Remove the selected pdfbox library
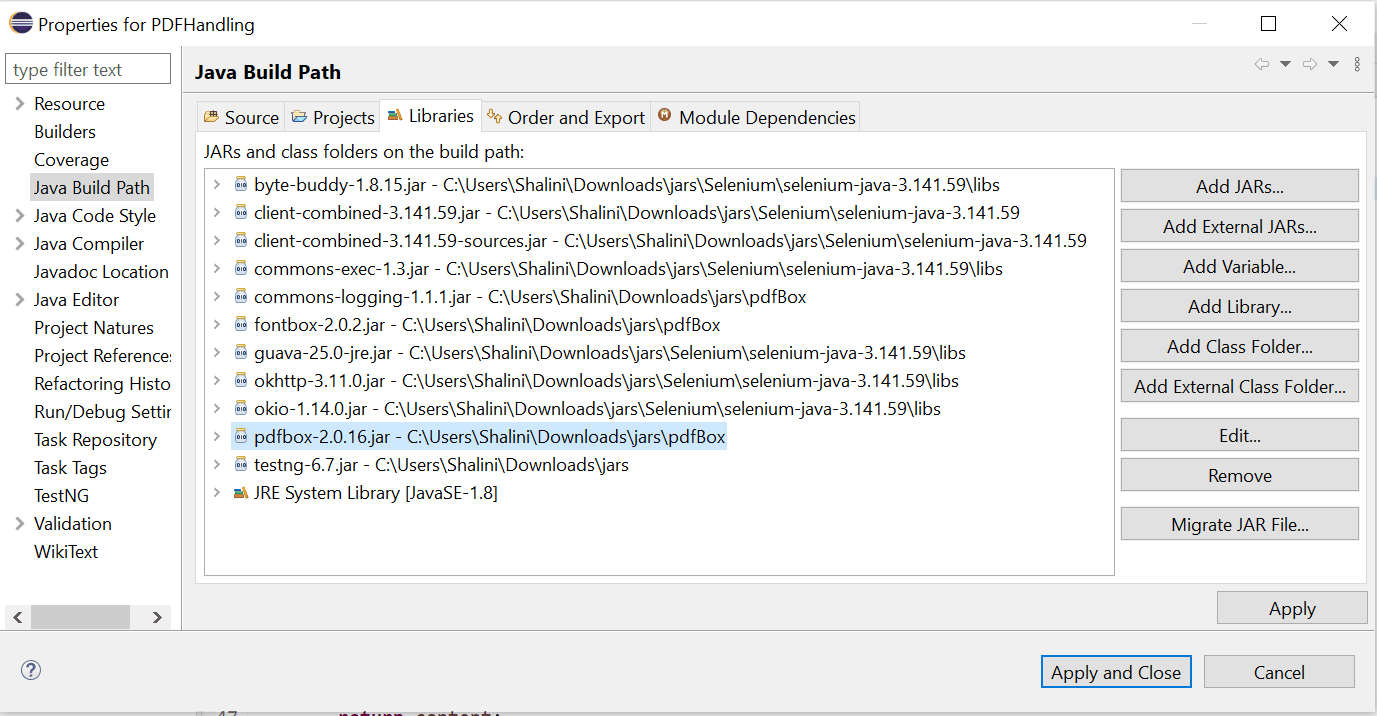1377x716 pixels. tap(1239, 474)
